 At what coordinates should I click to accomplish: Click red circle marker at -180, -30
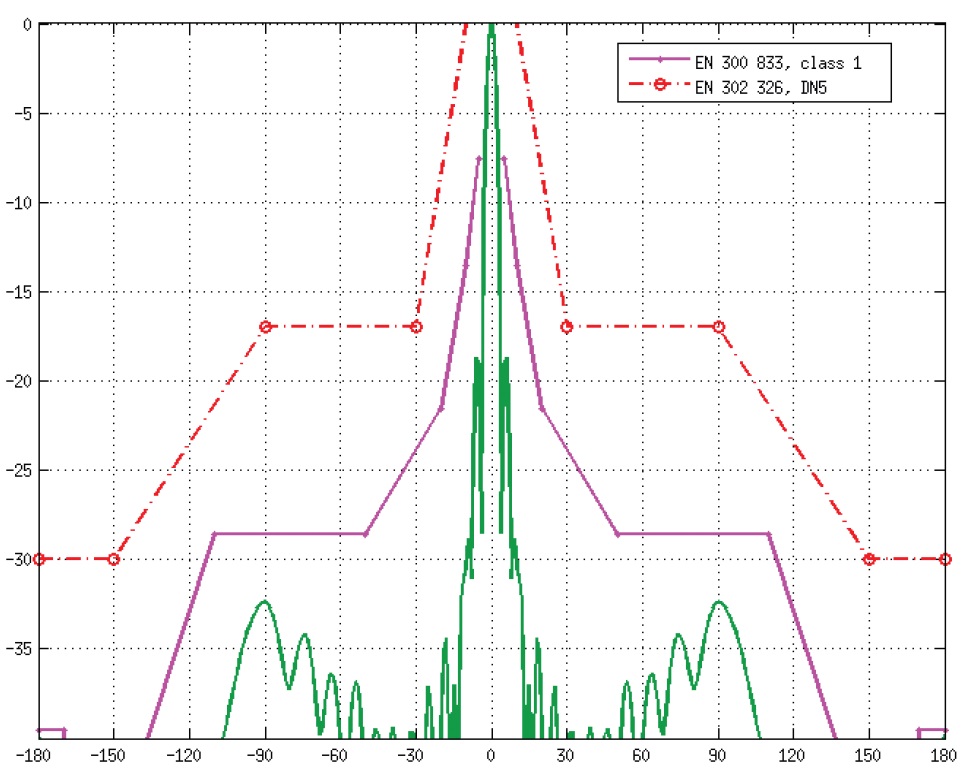pyautogui.click(x=39, y=559)
